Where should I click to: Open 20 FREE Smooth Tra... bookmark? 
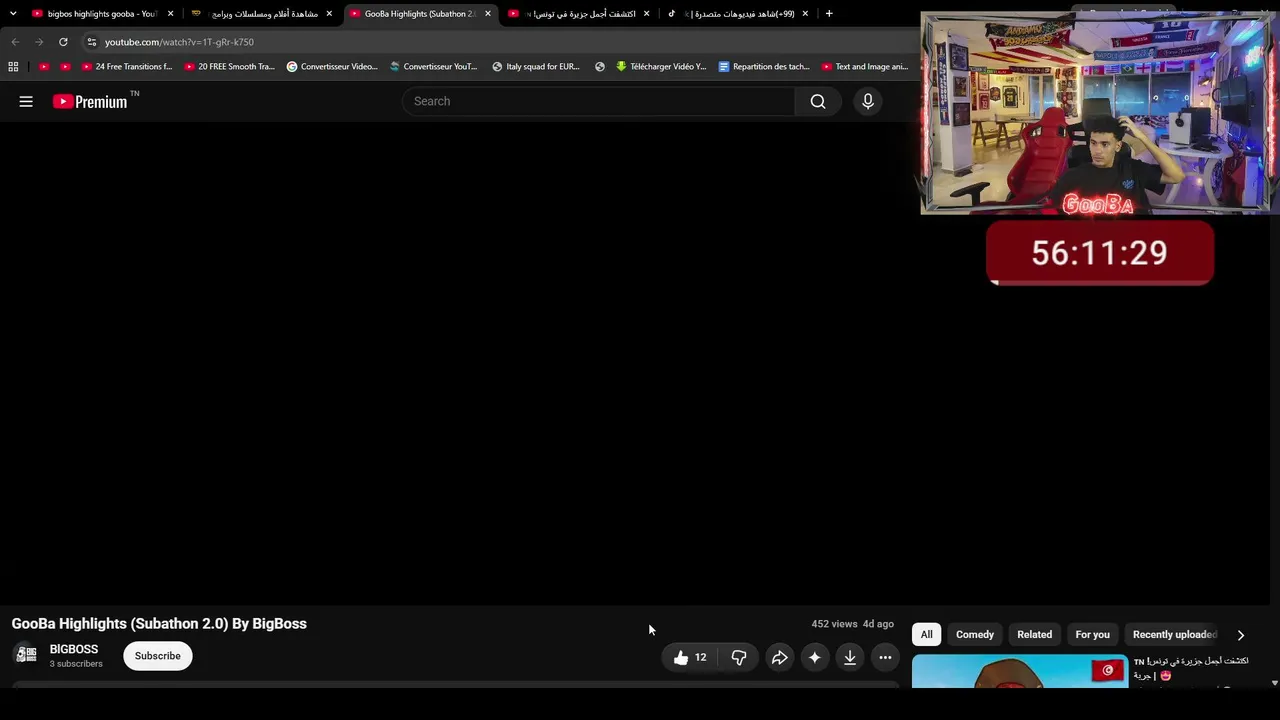(230, 67)
